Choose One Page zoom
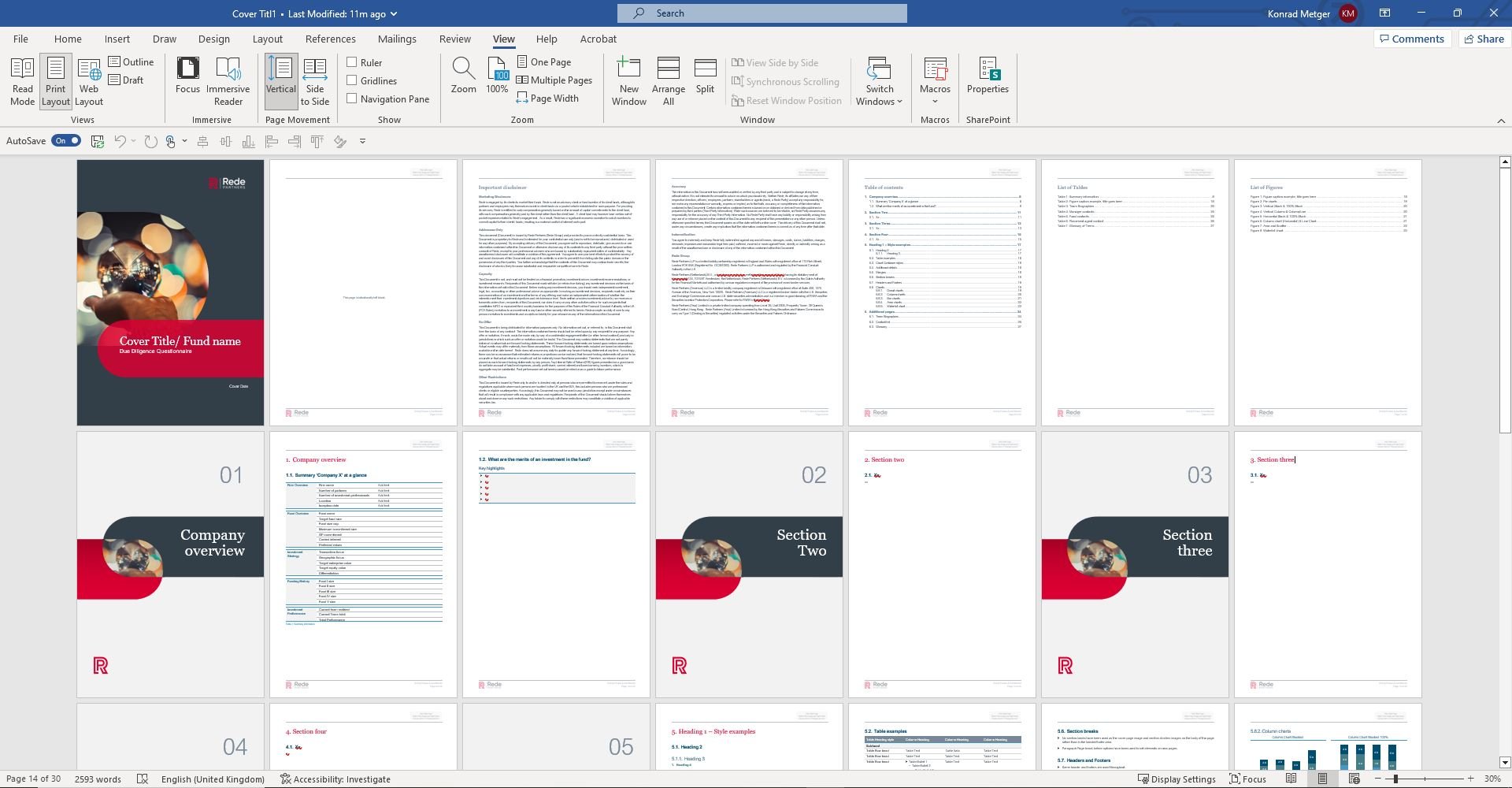 point(543,61)
